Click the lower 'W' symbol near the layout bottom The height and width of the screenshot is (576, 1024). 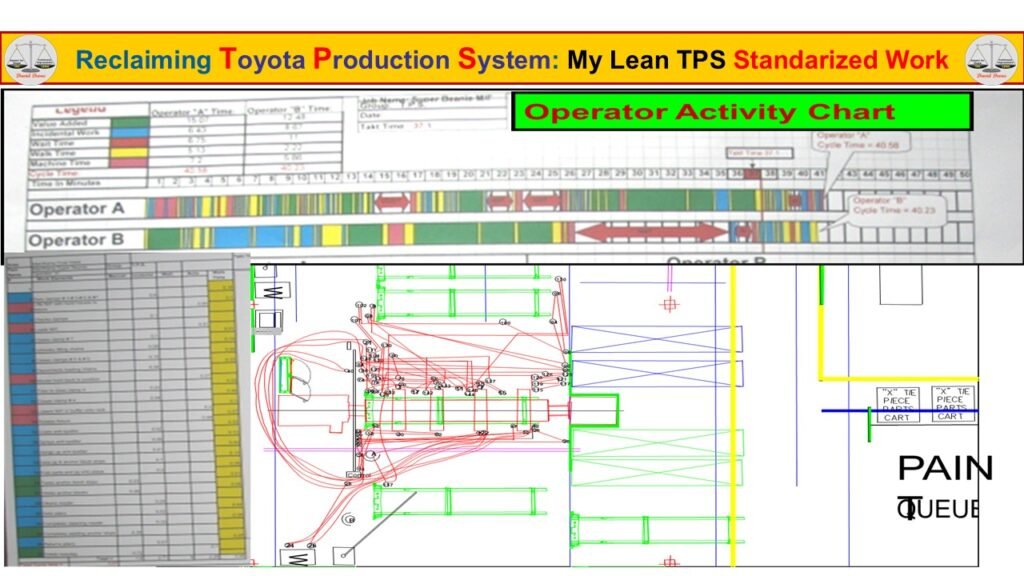297,558
